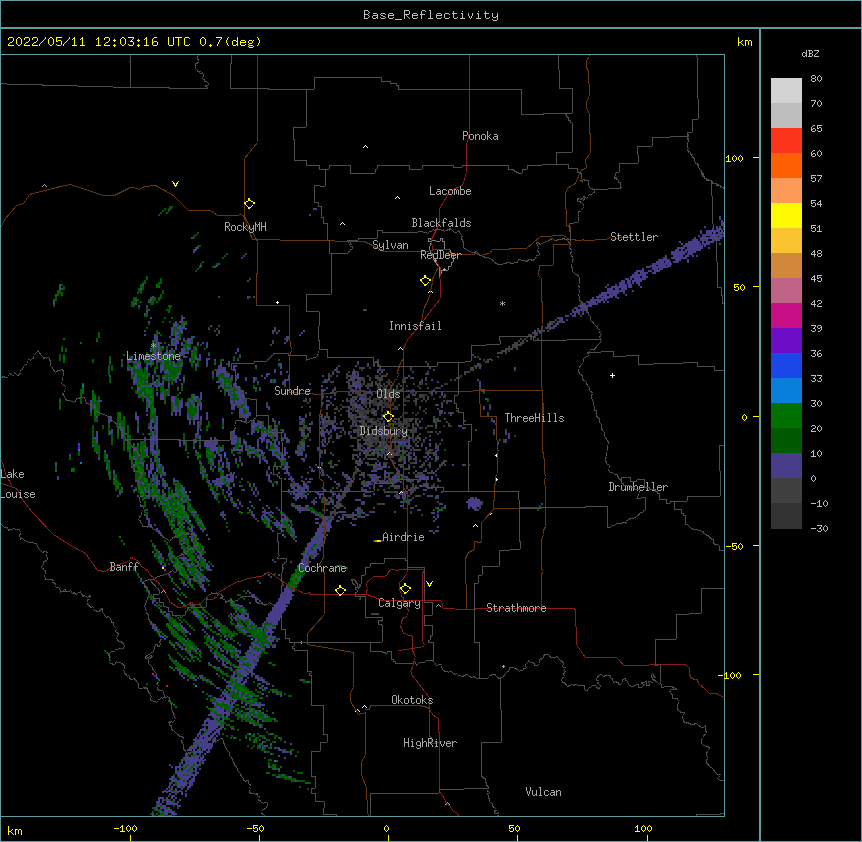Click the yellow diamond marker above RockyMH
This screenshot has width=862, height=842.
coord(250,204)
